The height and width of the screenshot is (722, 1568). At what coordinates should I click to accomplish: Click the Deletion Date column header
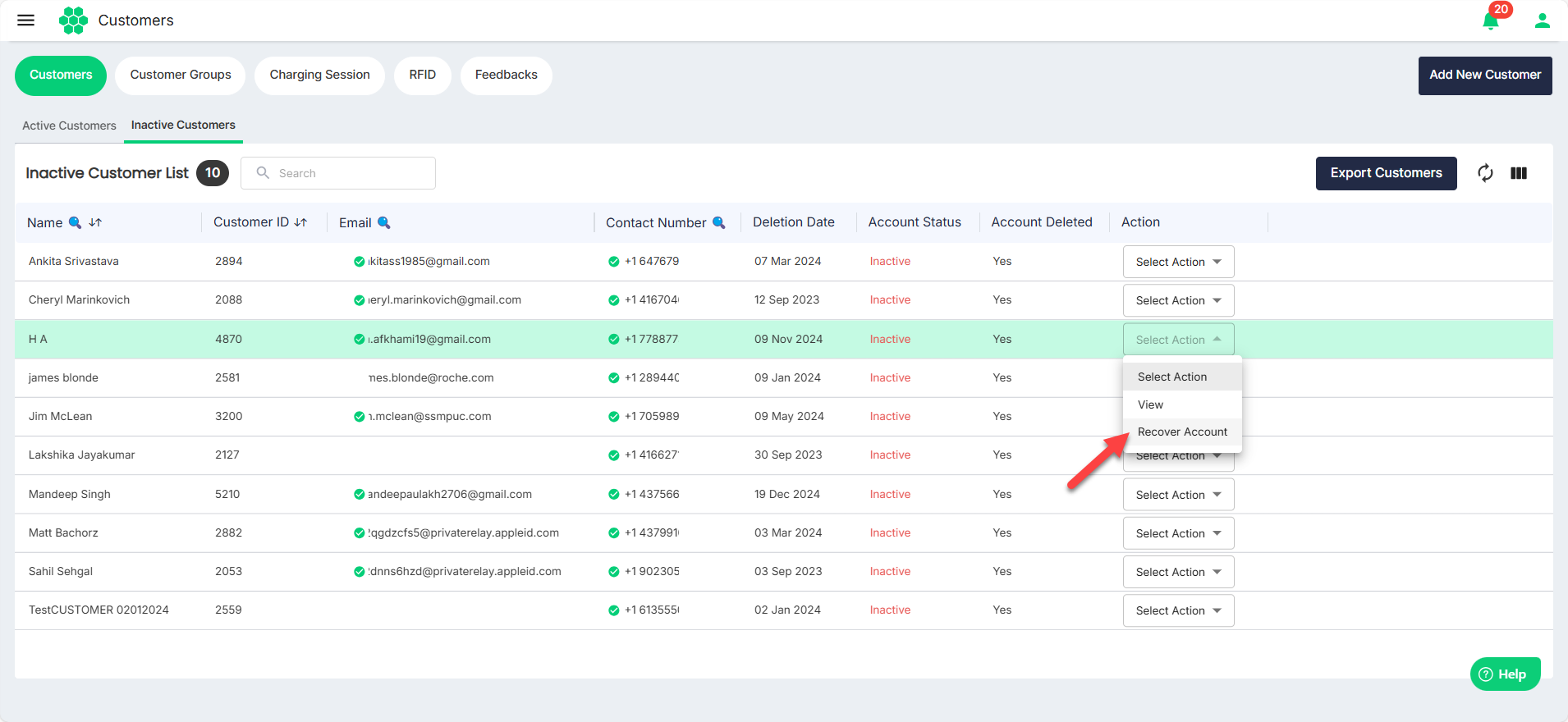tap(794, 222)
